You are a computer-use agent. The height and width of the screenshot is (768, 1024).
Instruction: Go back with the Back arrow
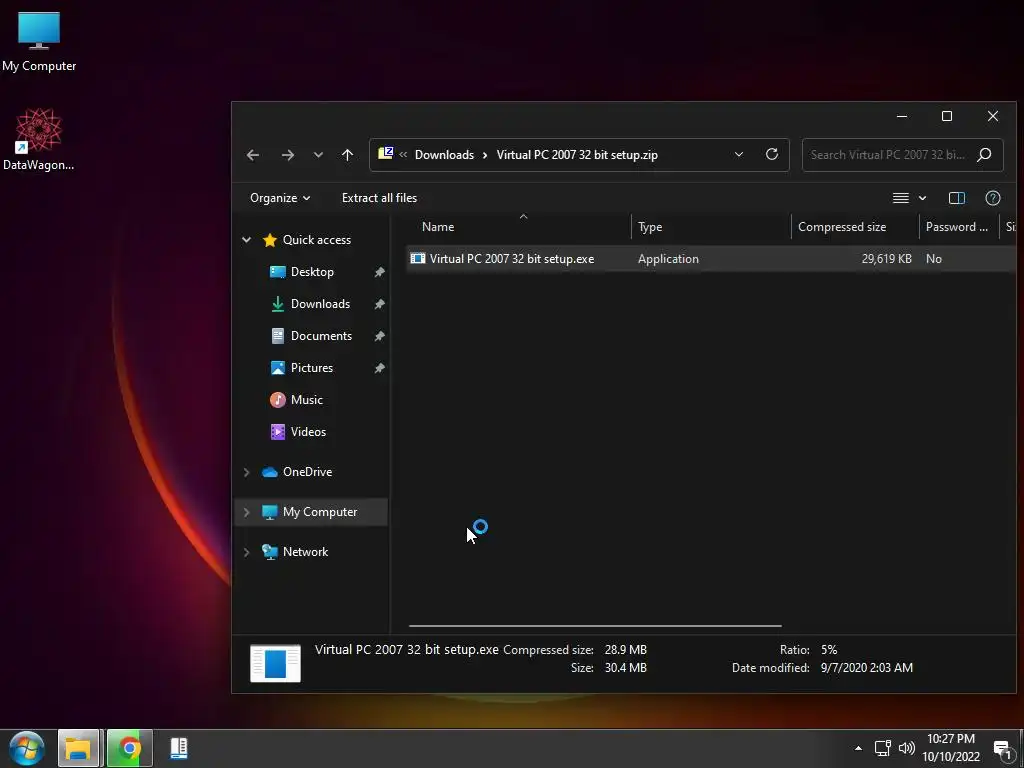[x=253, y=155]
